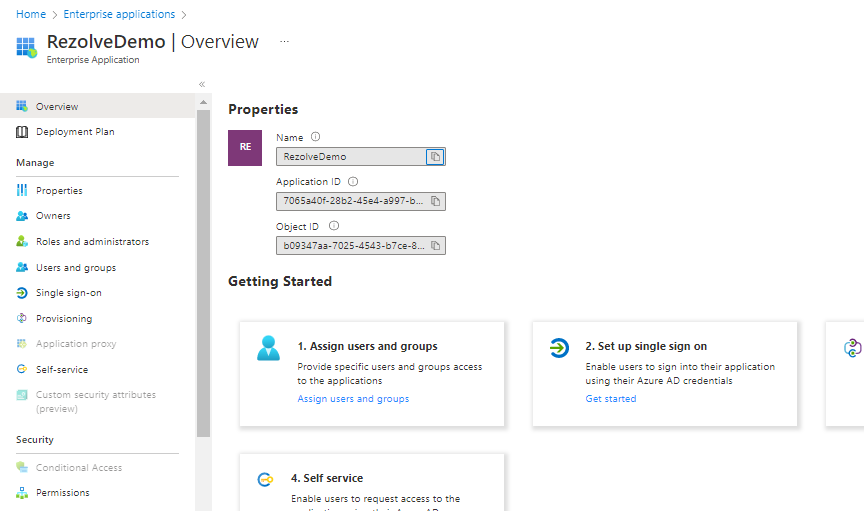Click the sidebar vertical scrollbar thumb

coord(203,273)
